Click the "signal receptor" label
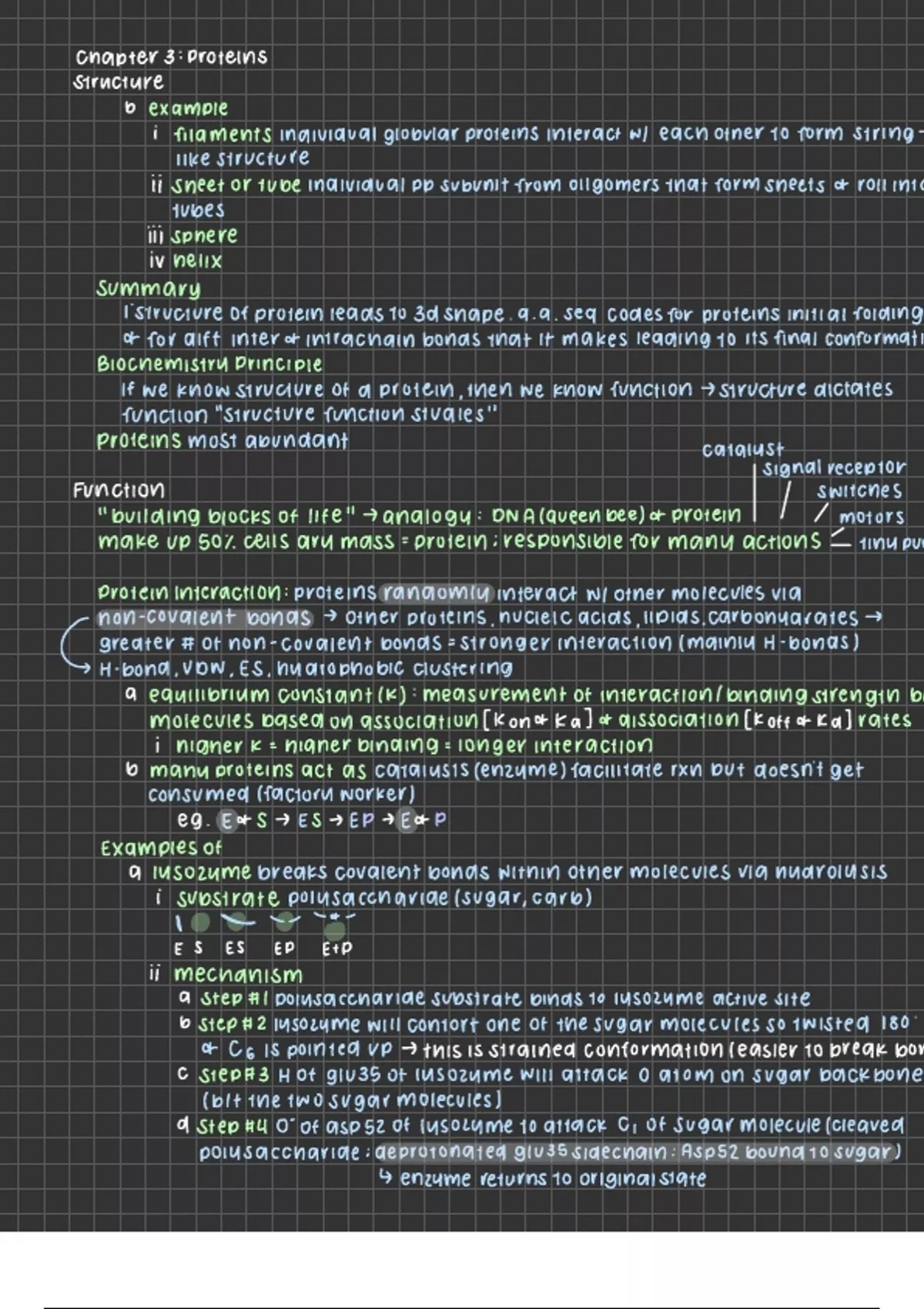This screenshot has height=1309, width=924. pyautogui.click(x=833, y=467)
